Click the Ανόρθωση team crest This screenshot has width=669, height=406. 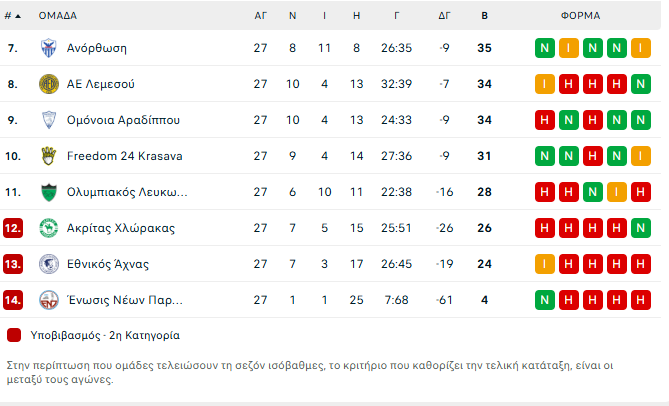coord(48,48)
